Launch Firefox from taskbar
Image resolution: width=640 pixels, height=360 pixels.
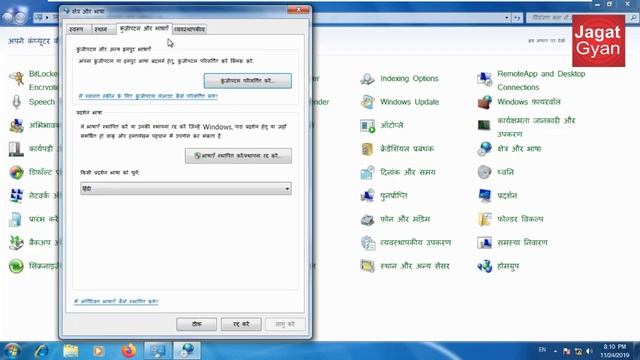[x=128, y=351]
